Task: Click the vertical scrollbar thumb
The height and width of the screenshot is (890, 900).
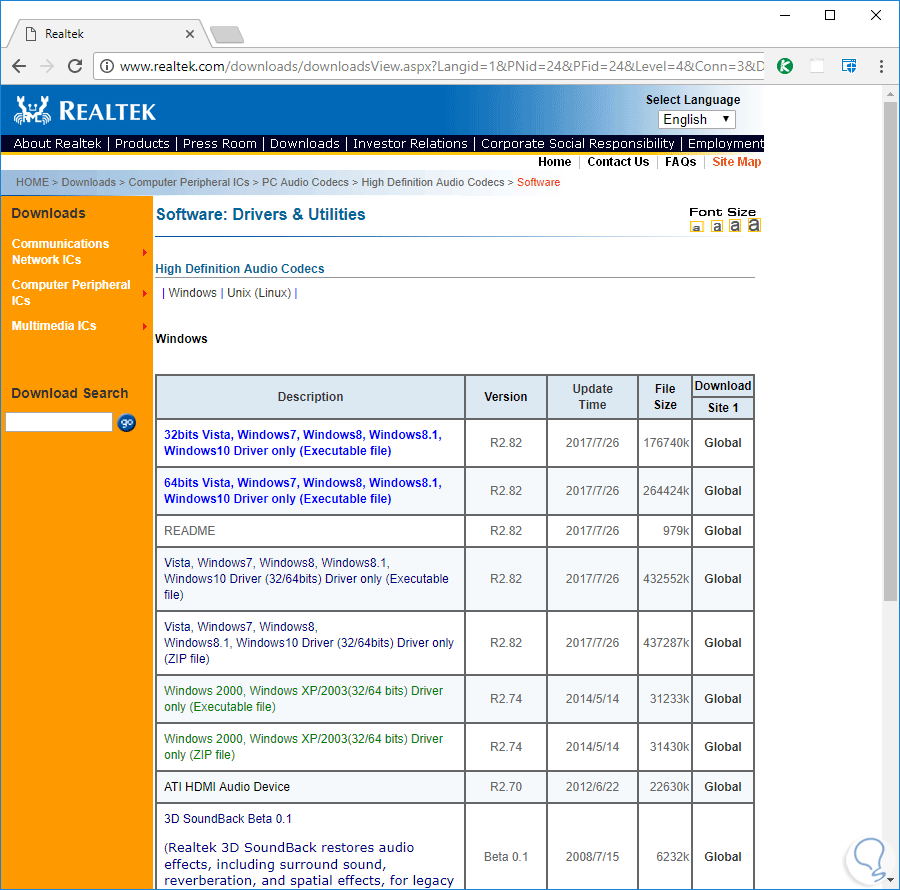Action: click(x=890, y=351)
